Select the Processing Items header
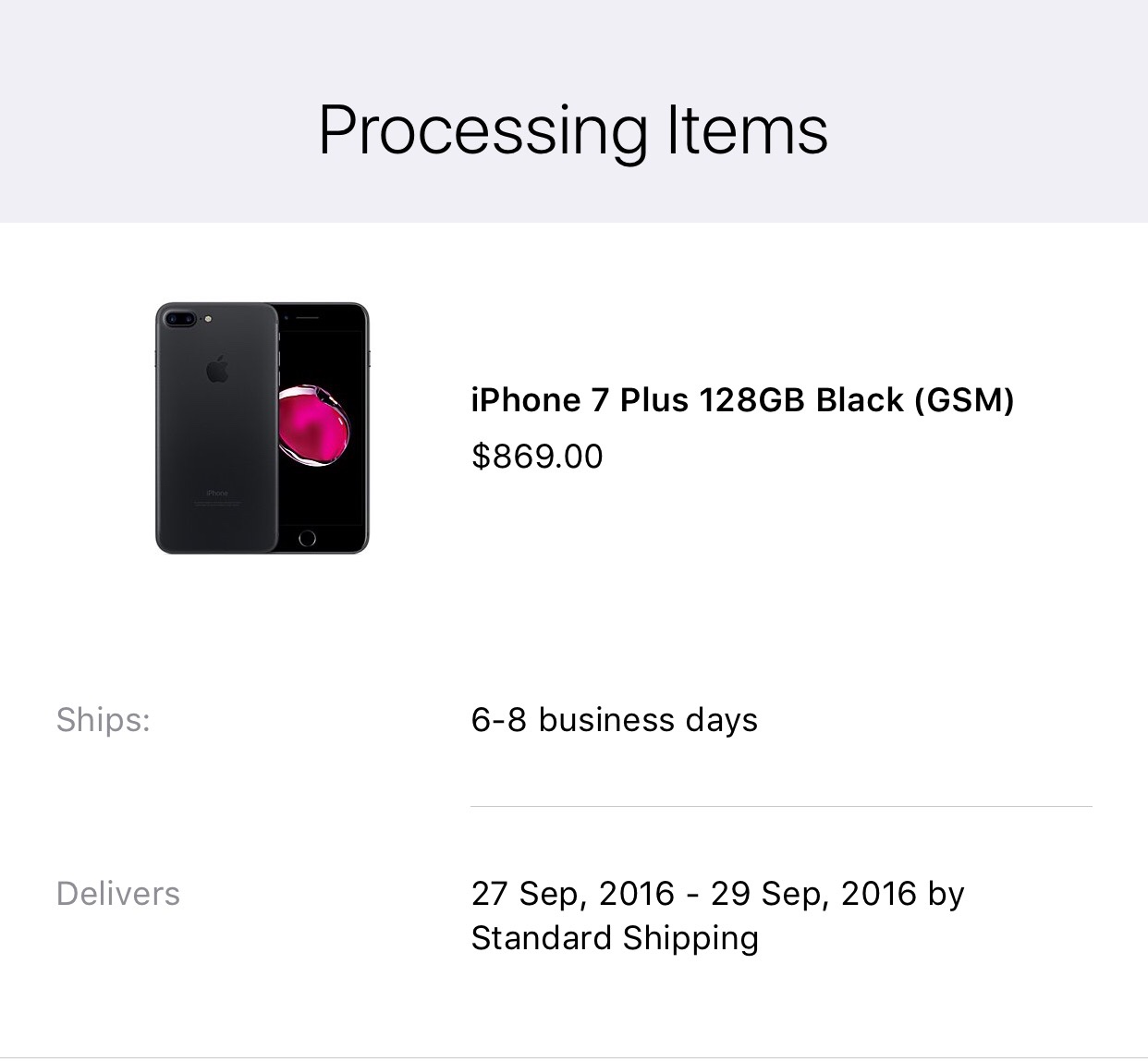The width and height of the screenshot is (1148, 1062). [573, 130]
